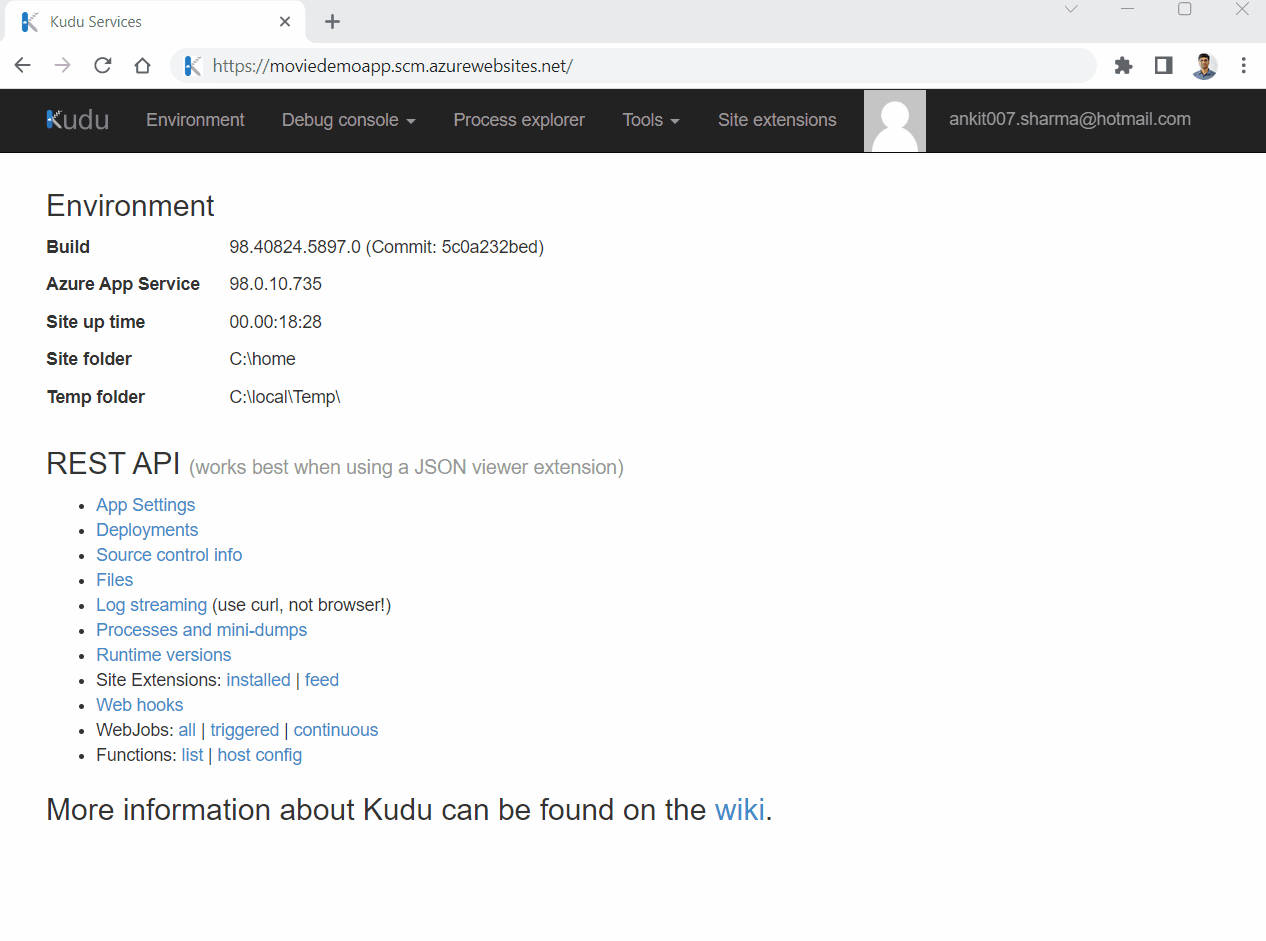Open the tab search chevron

coord(1071,9)
